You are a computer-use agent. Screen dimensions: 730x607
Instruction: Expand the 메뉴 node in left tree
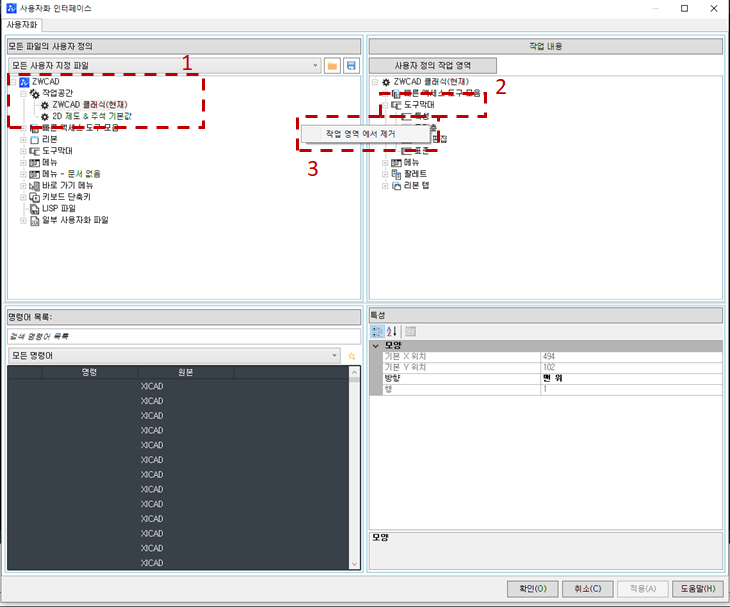pyautogui.click(x=23, y=163)
